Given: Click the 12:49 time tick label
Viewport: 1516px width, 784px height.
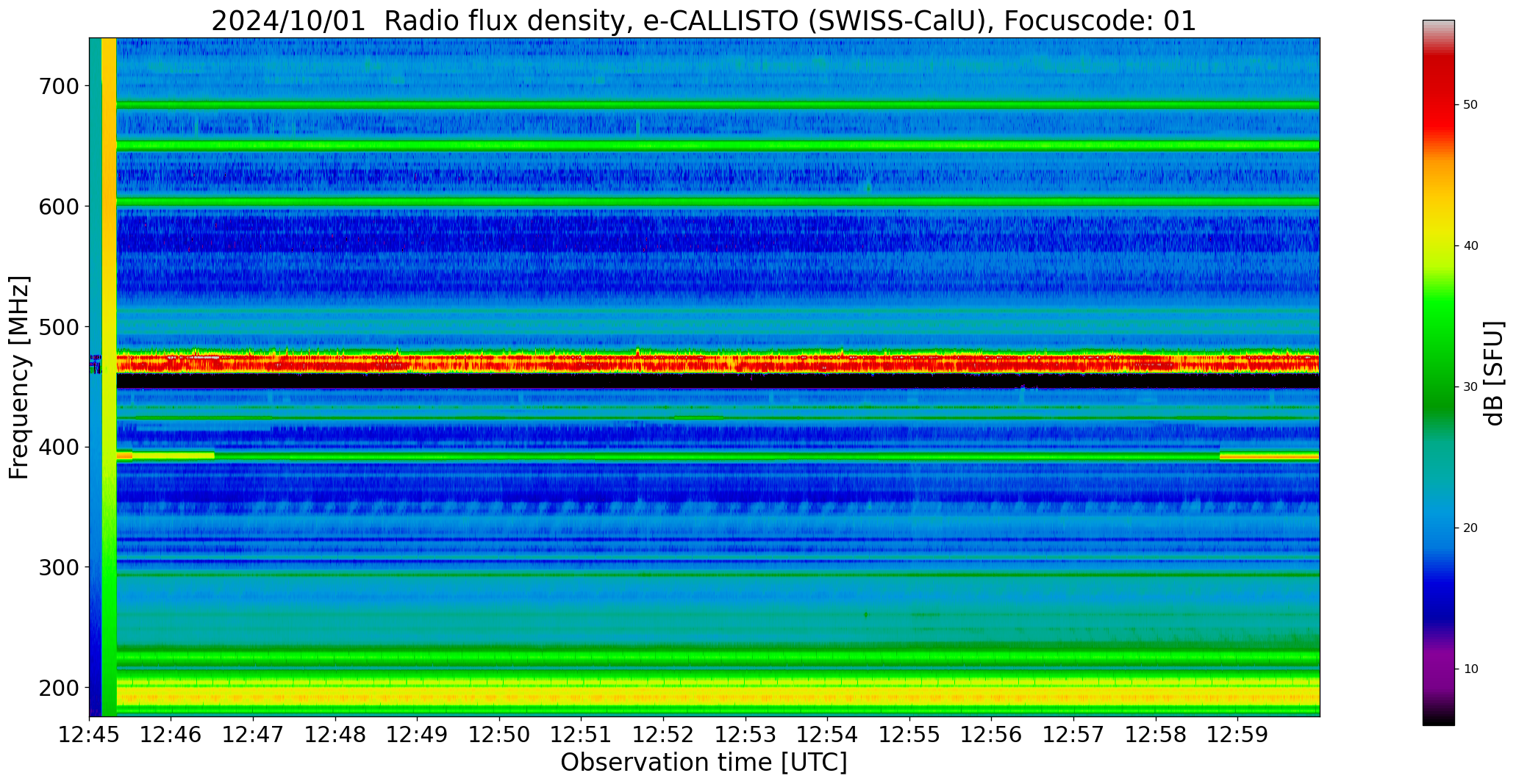Looking at the screenshot, I should pos(418,735).
